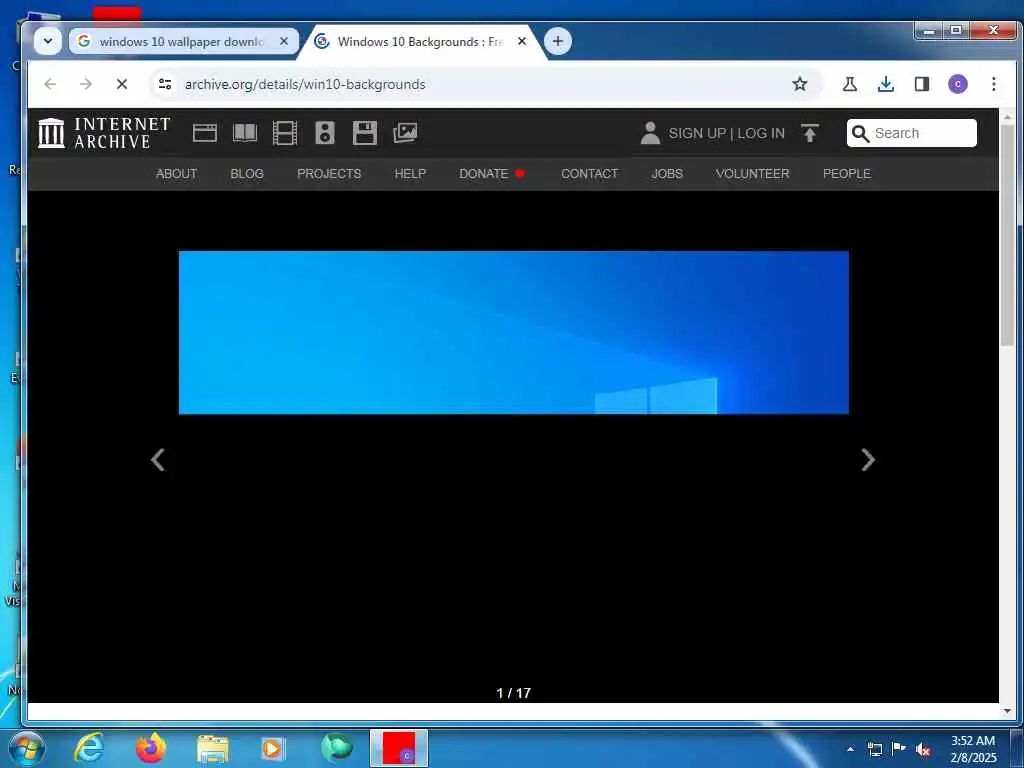
Task: Show the next image in the carousel
Action: pyautogui.click(x=867, y=460)
